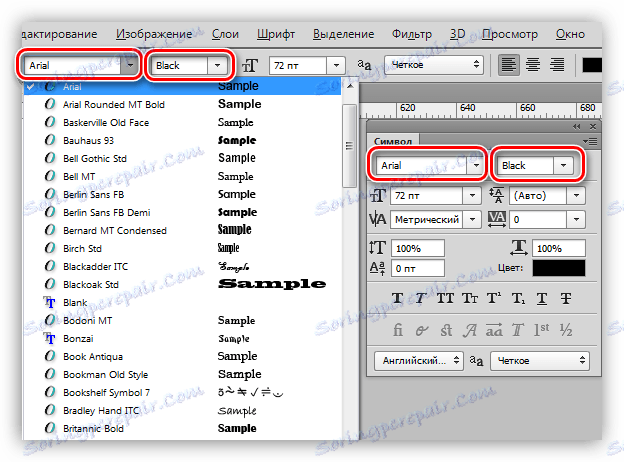Open the Символ panel flyout menu
Viewport: 624px width, 462px height.
click(590, 141)
